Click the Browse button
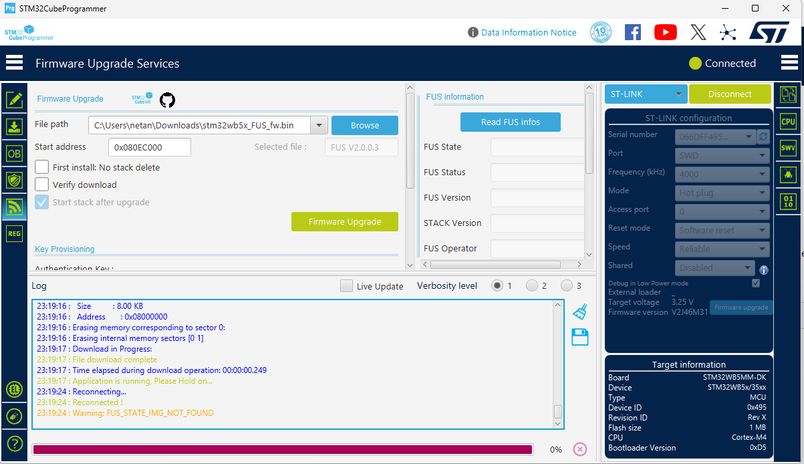The height and width of the screenshot is (464, 804). point(365,125)
